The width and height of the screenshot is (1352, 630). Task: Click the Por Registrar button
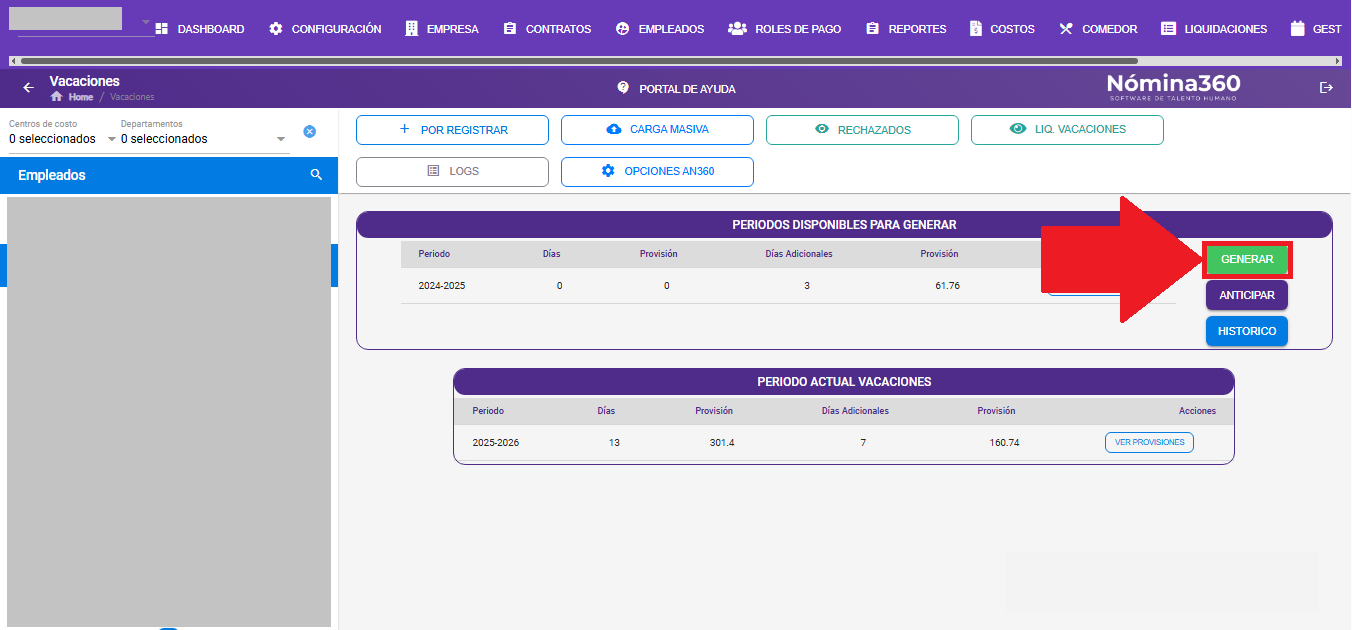(x=452, y=130)
